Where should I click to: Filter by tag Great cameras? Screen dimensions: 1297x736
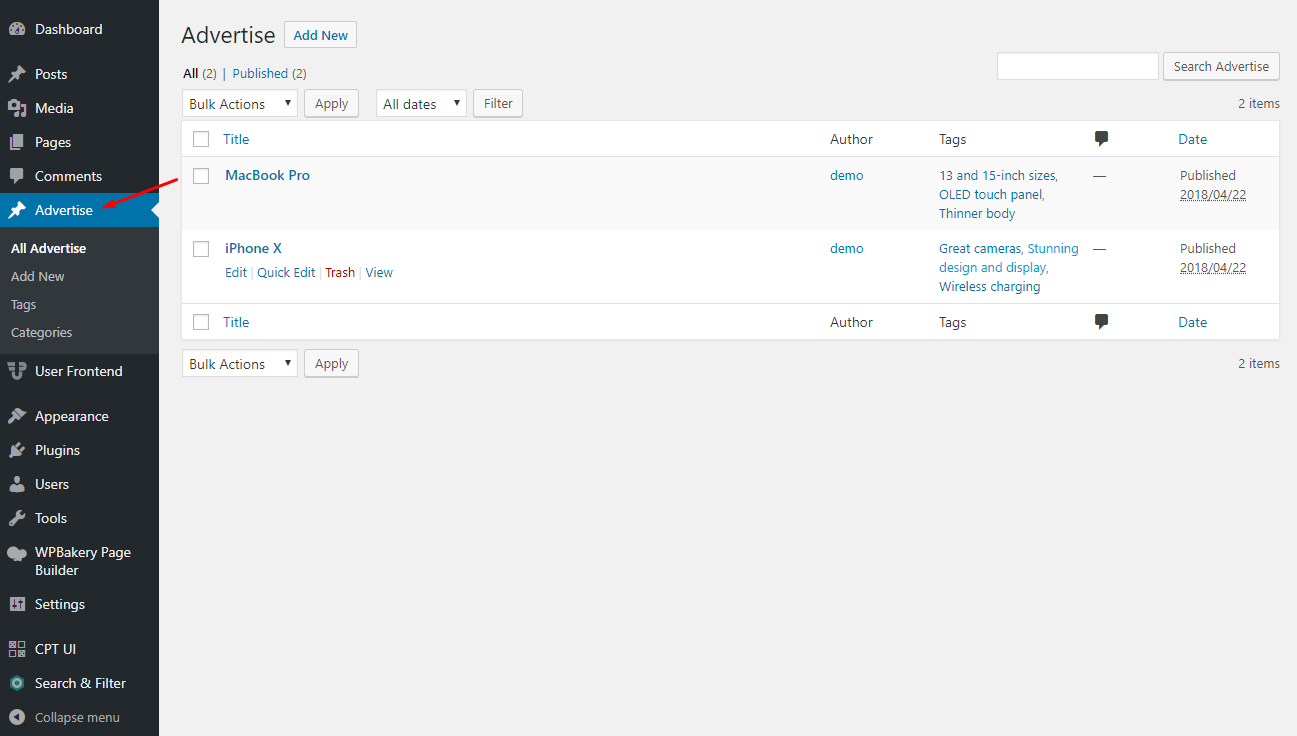[980, 248]
